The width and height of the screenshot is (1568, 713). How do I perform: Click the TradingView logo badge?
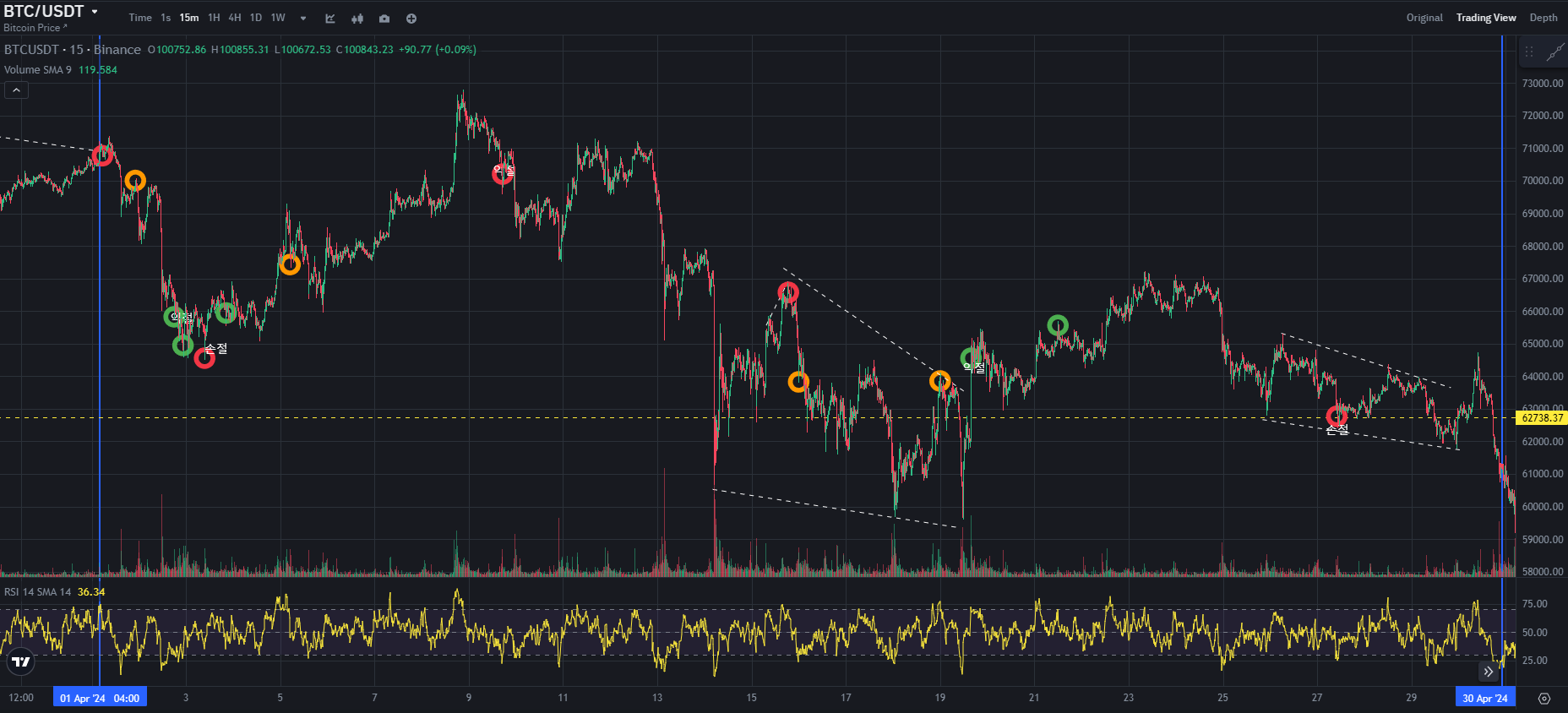pos(21,661)
